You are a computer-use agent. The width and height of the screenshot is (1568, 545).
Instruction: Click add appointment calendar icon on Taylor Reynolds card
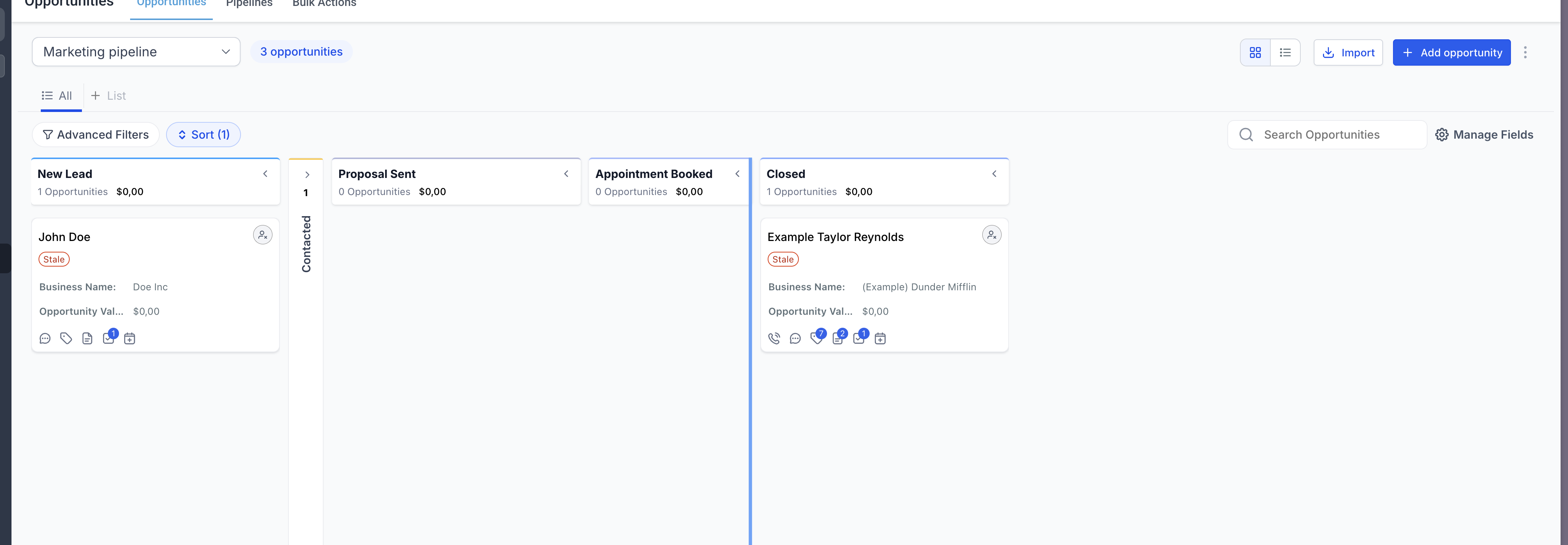click(880, 338)
